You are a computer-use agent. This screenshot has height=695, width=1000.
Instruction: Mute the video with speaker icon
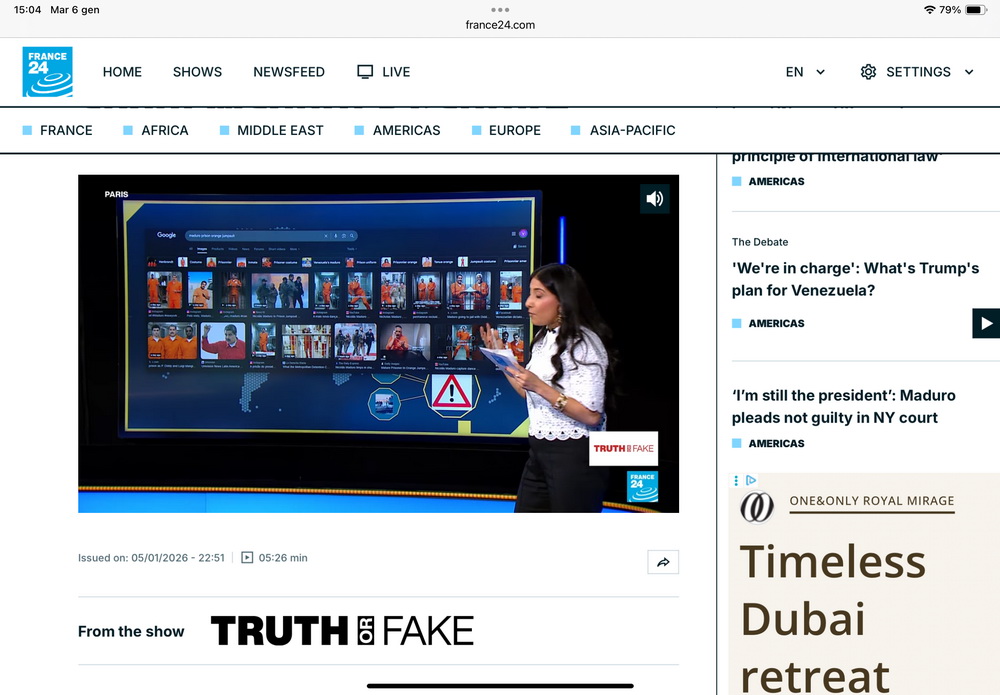coord(654,199)
